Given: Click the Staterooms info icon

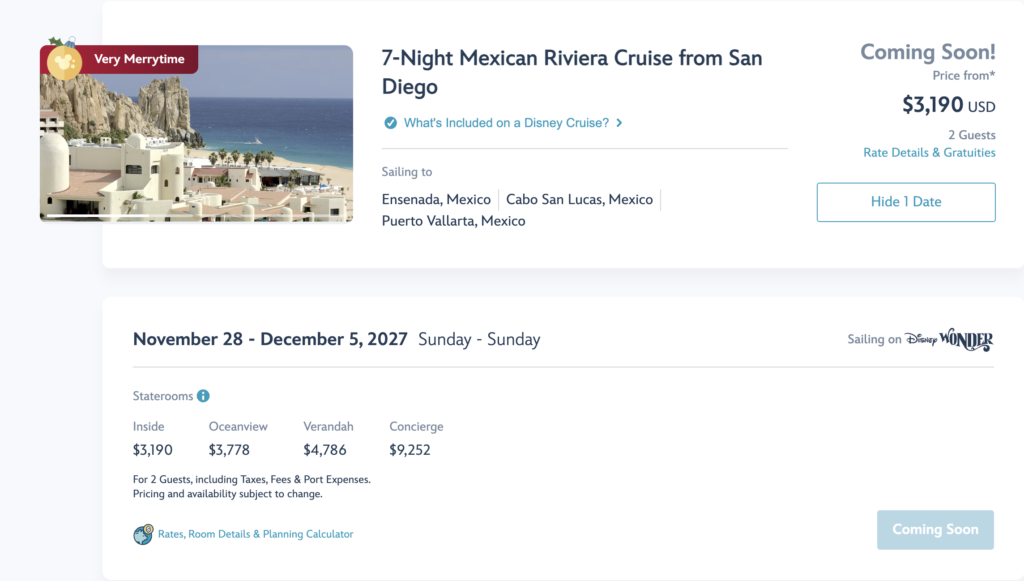Looking at the screenshot, I should [x=203, y=396].
